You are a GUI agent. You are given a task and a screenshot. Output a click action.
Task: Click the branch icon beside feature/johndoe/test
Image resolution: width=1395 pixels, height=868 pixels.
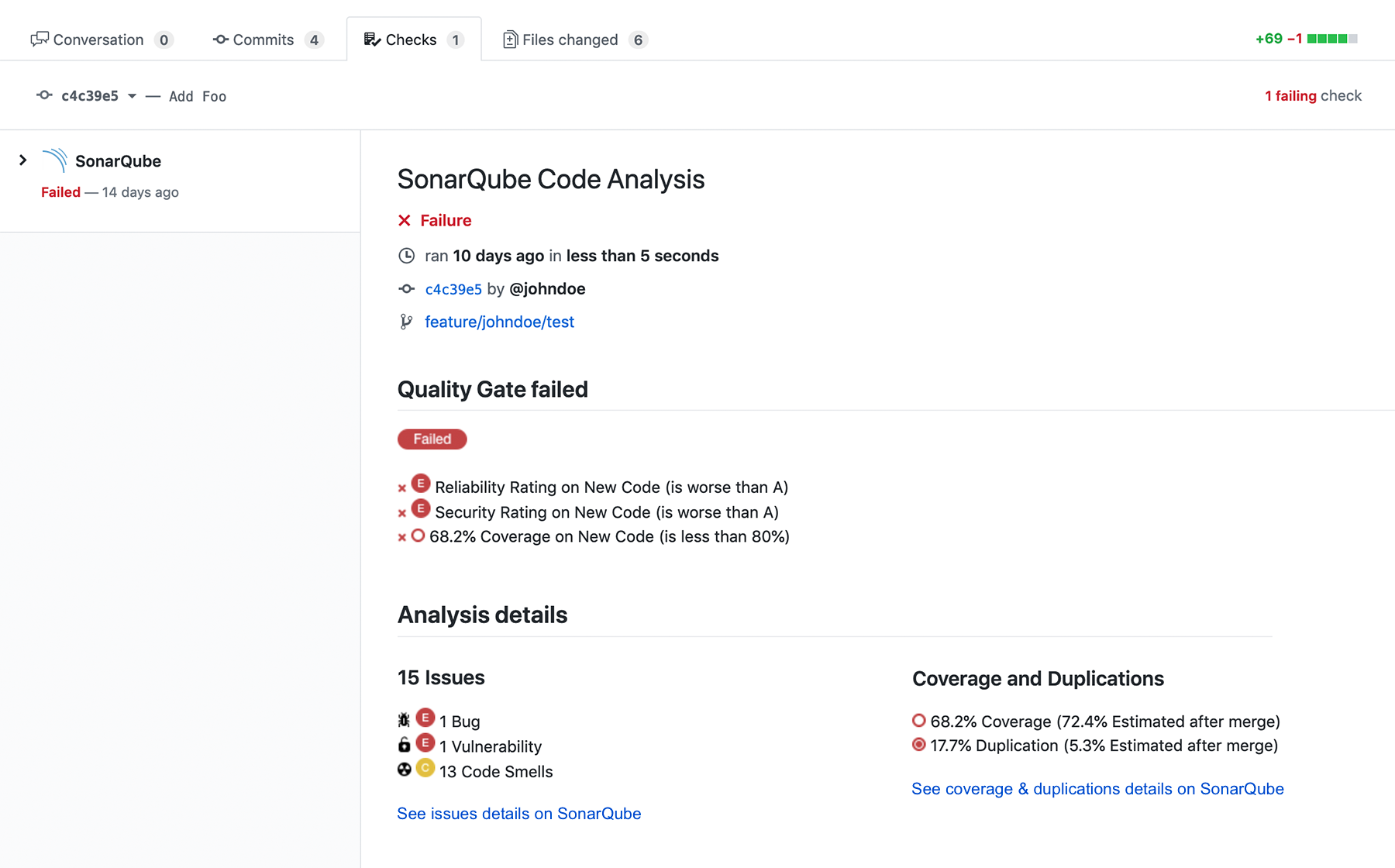406,321
